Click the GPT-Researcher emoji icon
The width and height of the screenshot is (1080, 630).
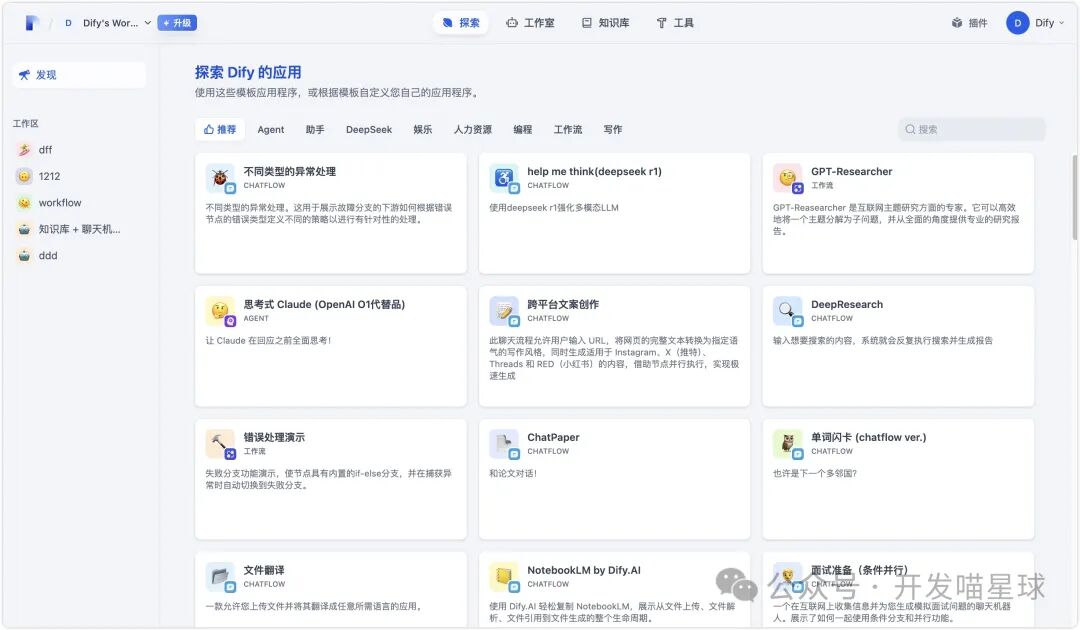pyautogui.click(x=788, y=178)
